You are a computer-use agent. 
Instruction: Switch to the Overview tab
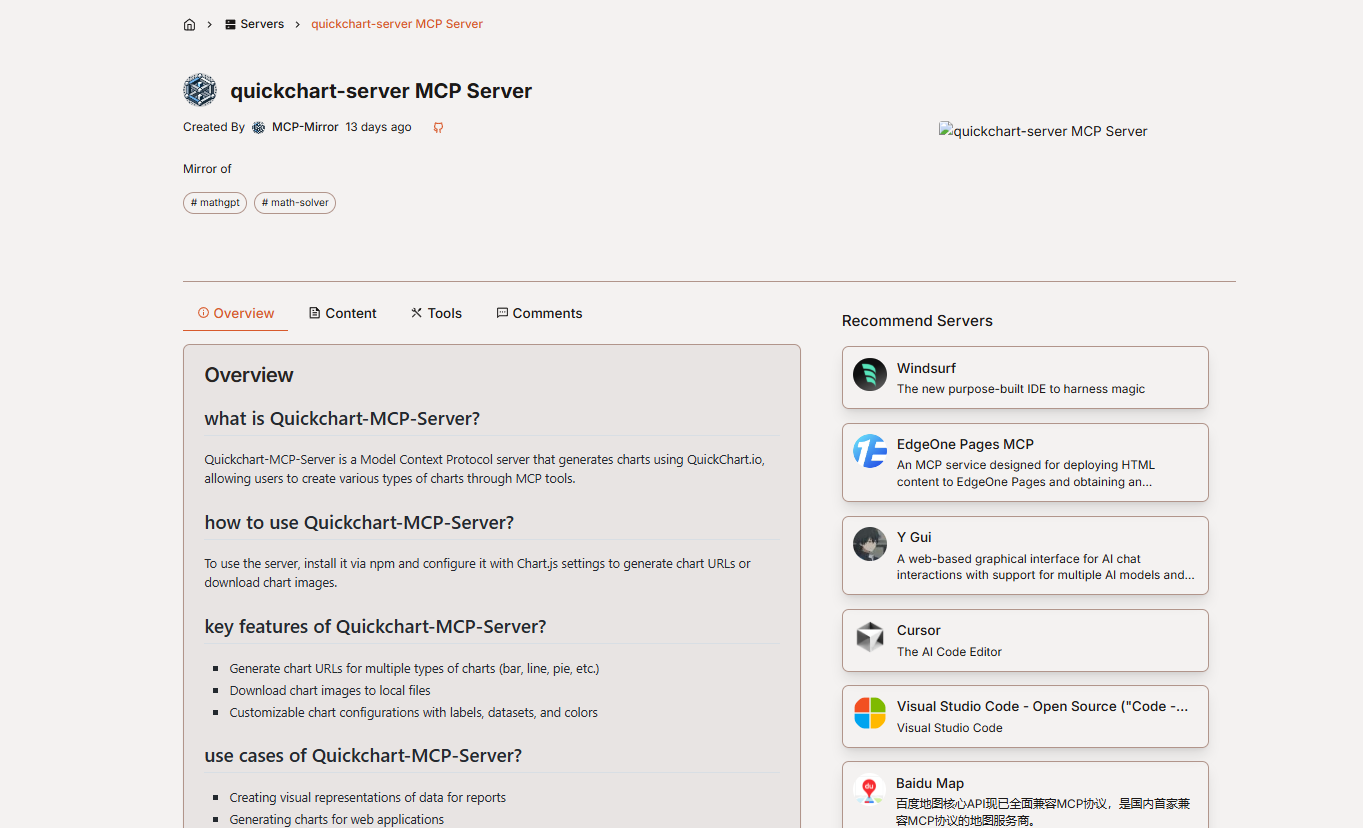[236, 313]
